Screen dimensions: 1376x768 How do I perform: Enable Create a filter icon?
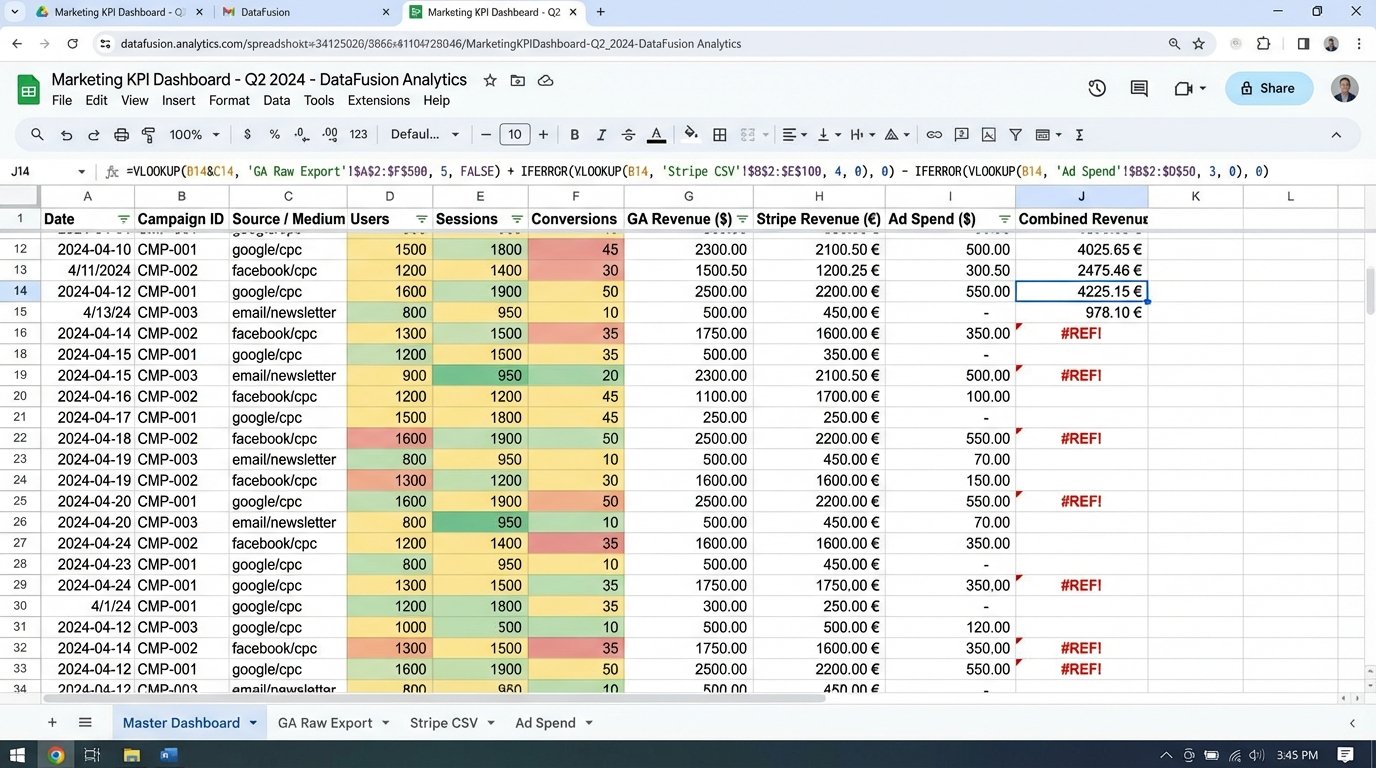[x=1015, y=134]
